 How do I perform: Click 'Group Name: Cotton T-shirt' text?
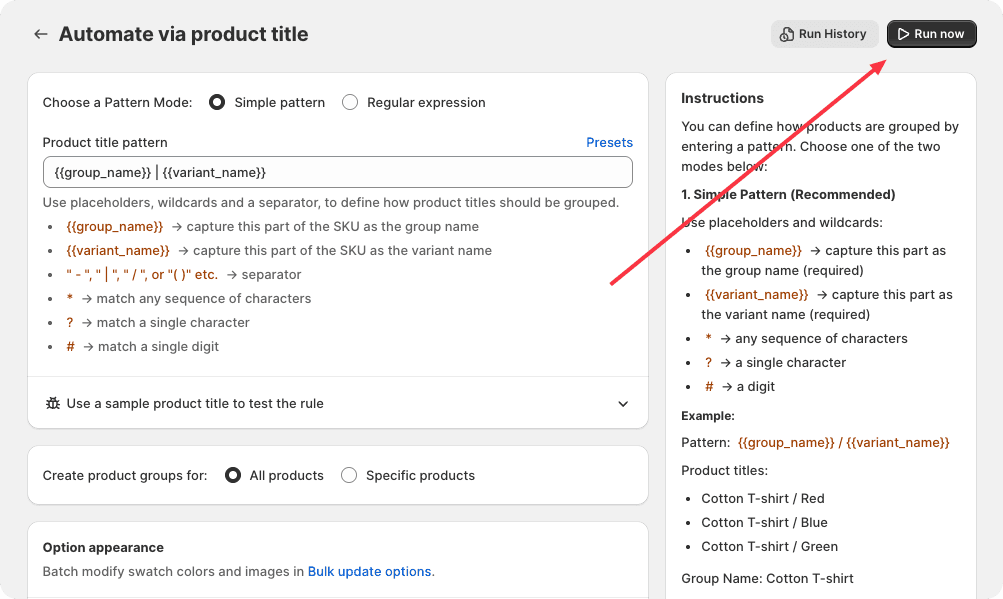pos(767,579)
